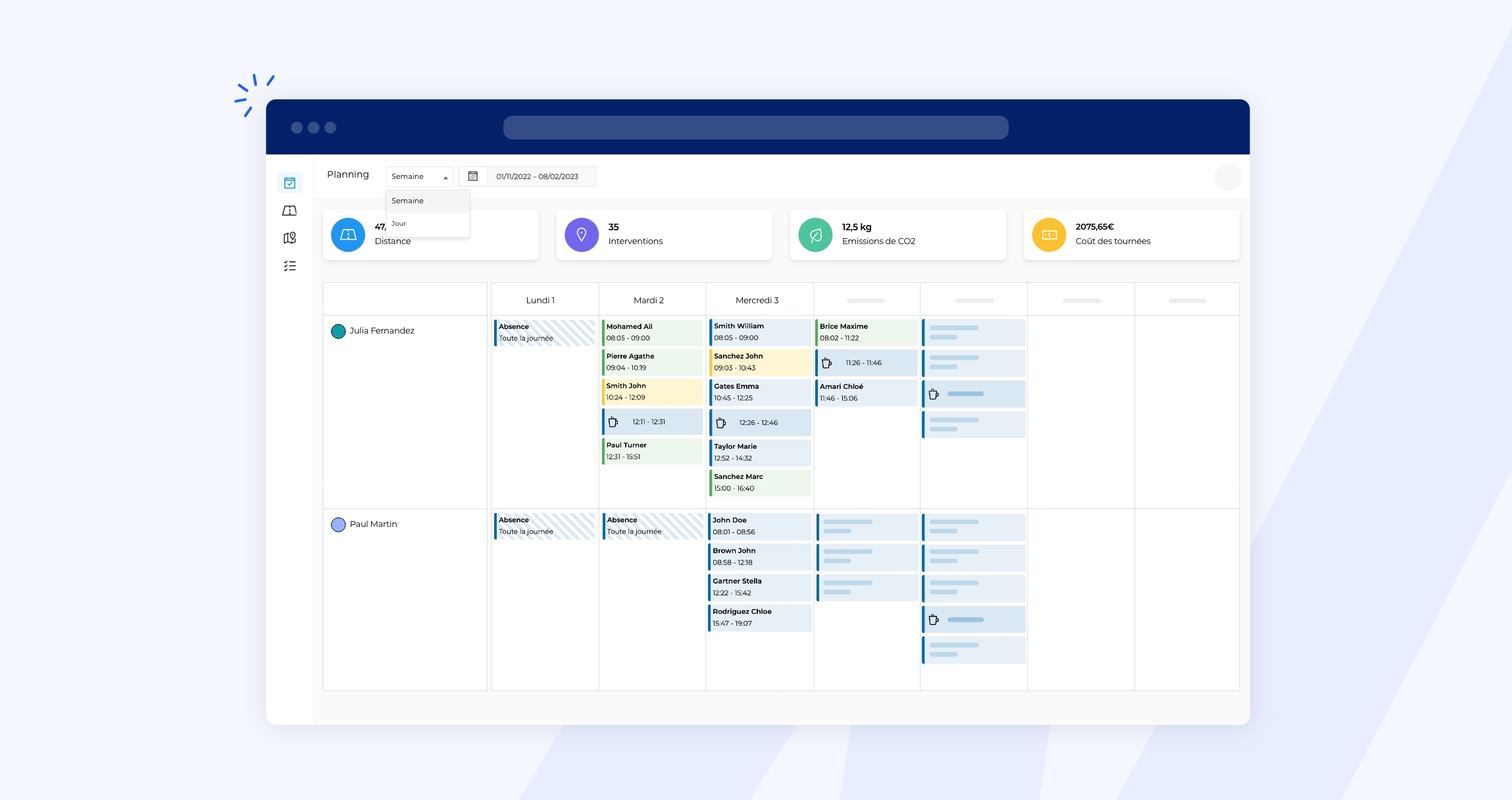Open the Sanchez John 09:03 - 10:43 intervention

760,362
